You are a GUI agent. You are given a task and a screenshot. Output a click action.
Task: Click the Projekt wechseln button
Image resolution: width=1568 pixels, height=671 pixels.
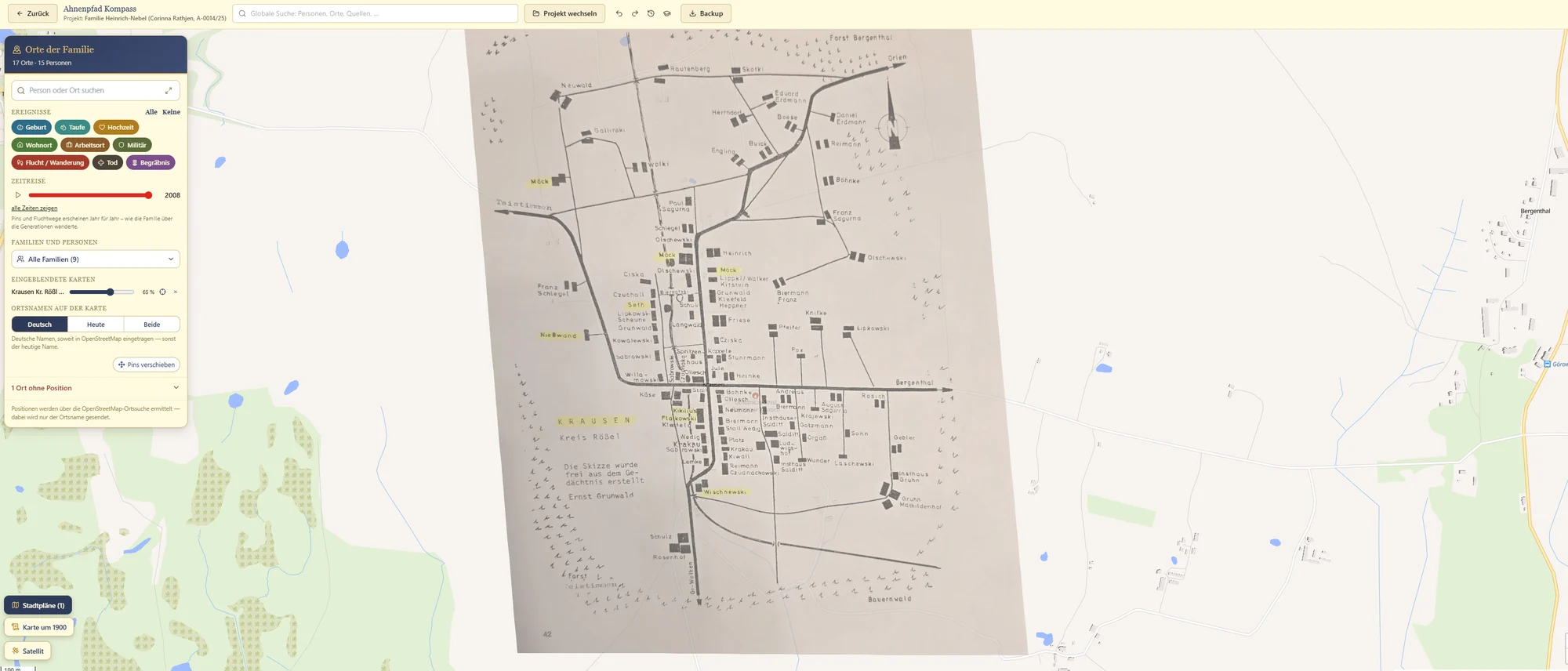tap(564, 13)
